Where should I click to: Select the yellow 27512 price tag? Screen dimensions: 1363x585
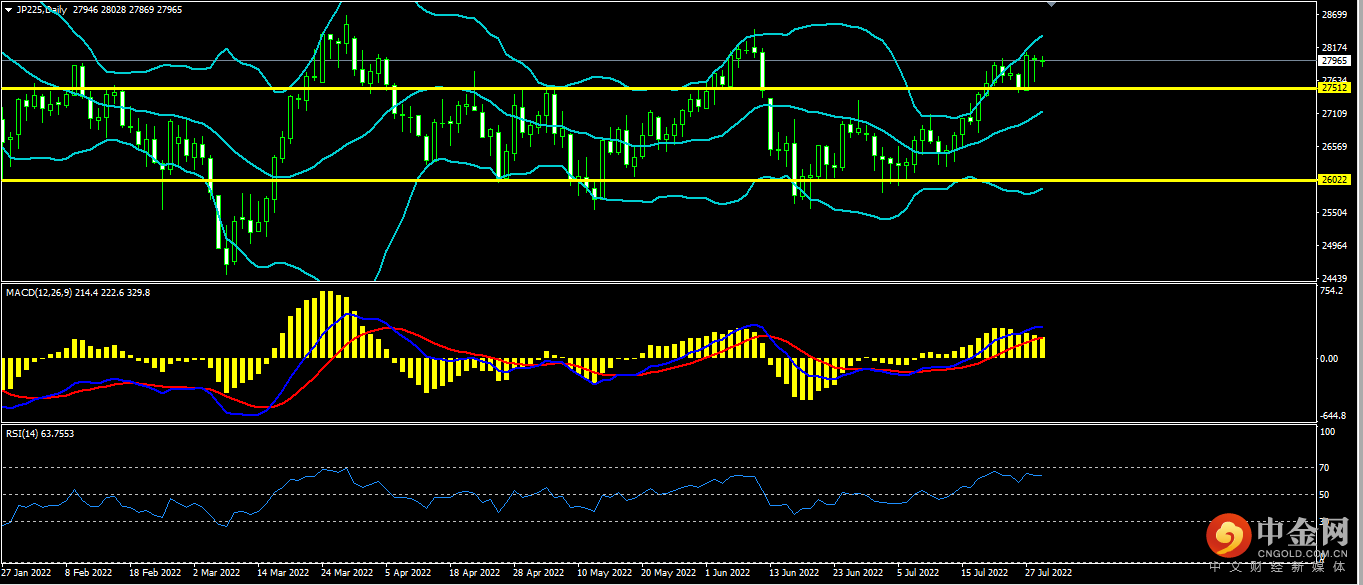(x=1335, y=88)
